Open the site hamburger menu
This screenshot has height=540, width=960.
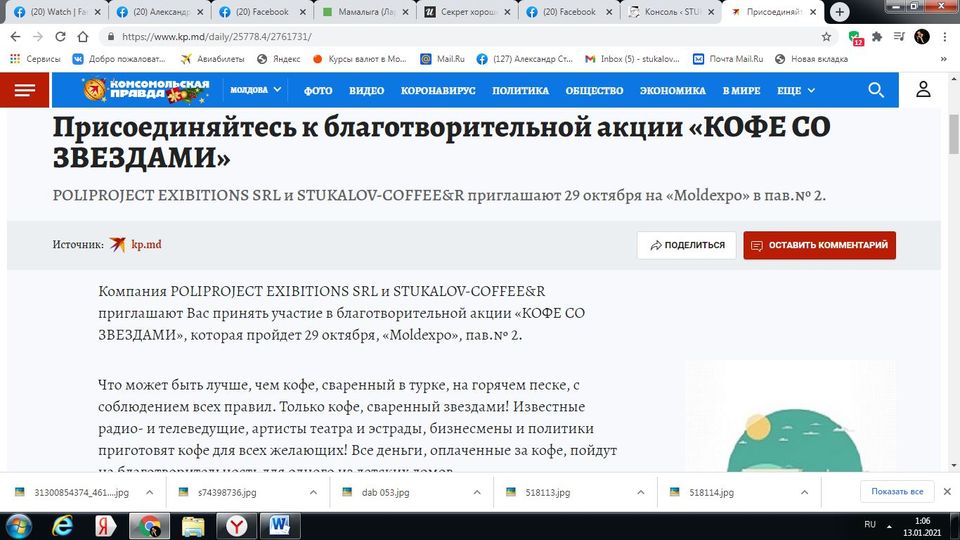[x=24, y=90]
